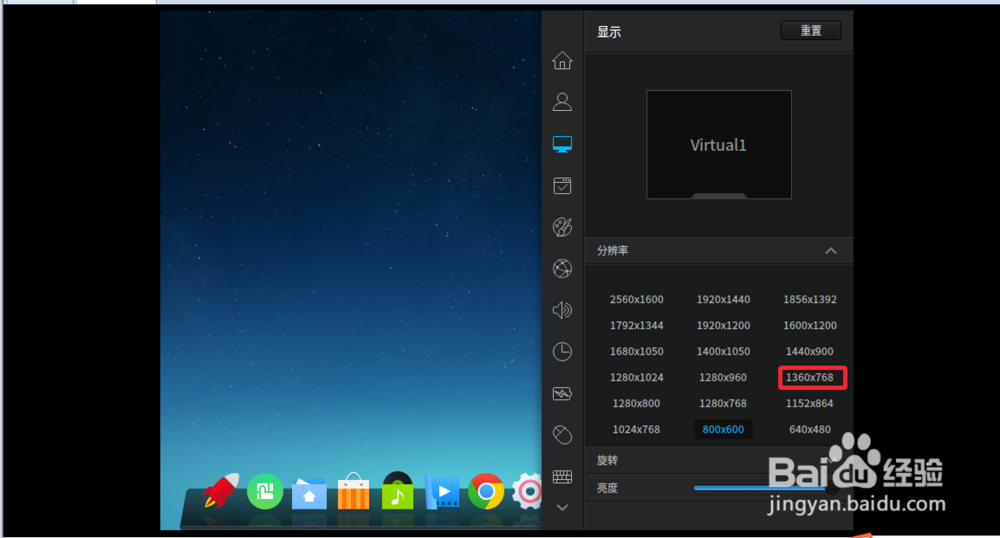Choose resolution 1920x1200
The width and height of the screenshot is (1000, 538).
723,326
